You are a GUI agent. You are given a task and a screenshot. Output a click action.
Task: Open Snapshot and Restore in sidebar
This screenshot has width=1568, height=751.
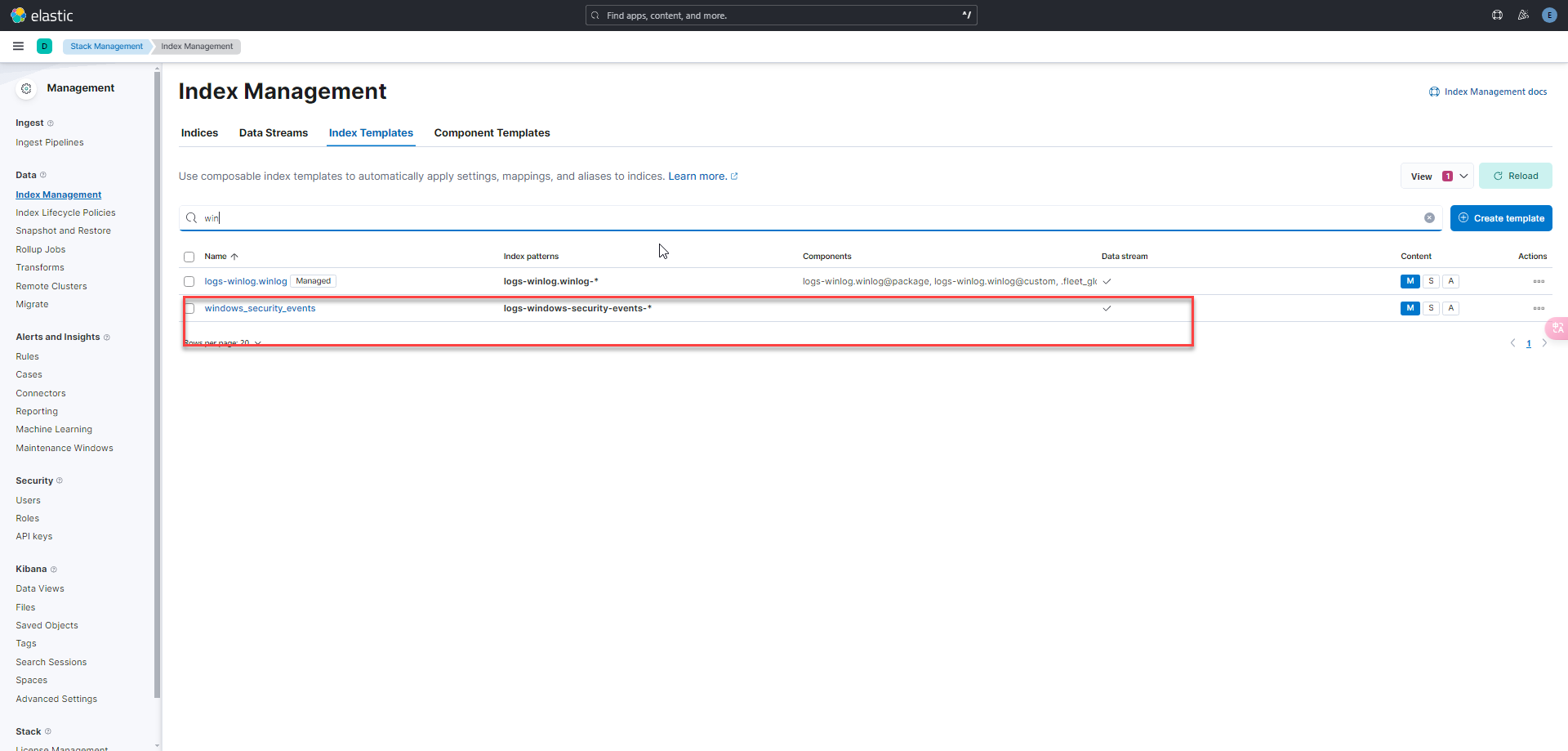pyautogui.click(x=63, y=231)
